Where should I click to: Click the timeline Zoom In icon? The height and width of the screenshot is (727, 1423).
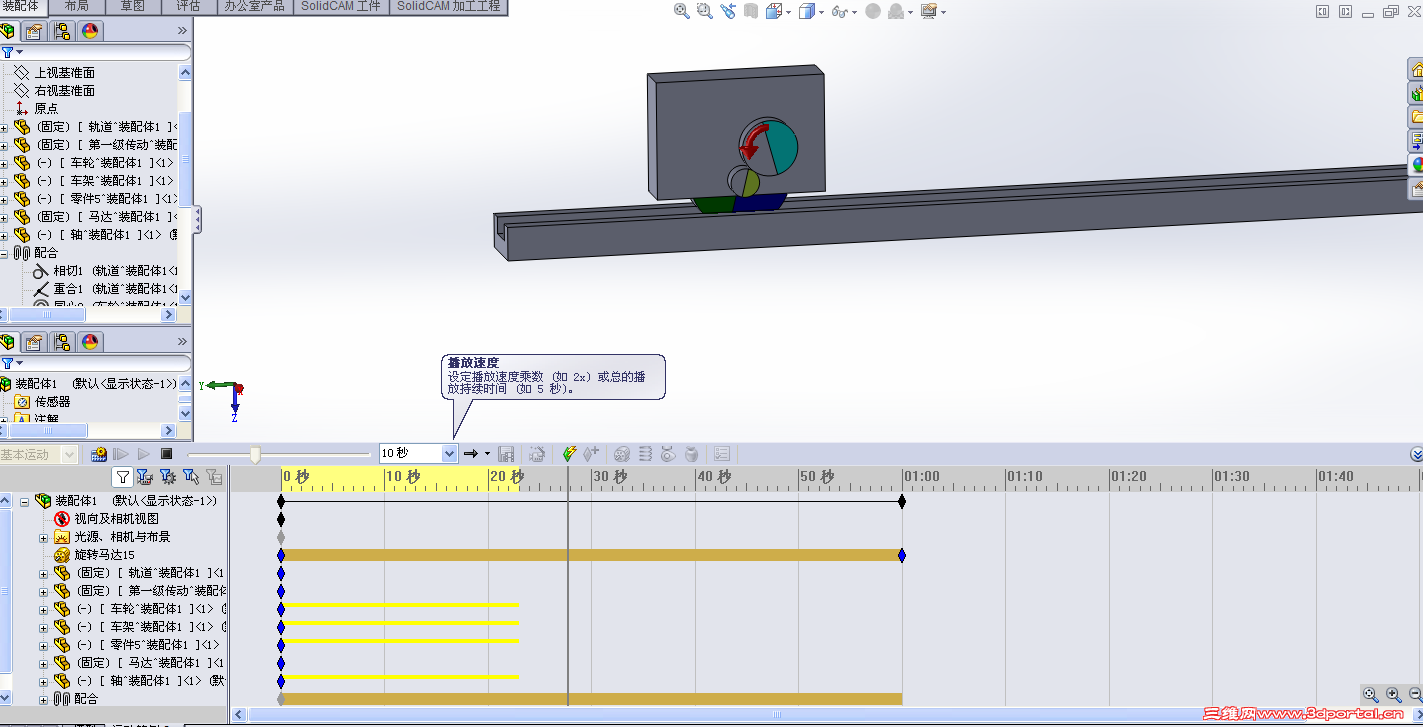coord(1393,694)
